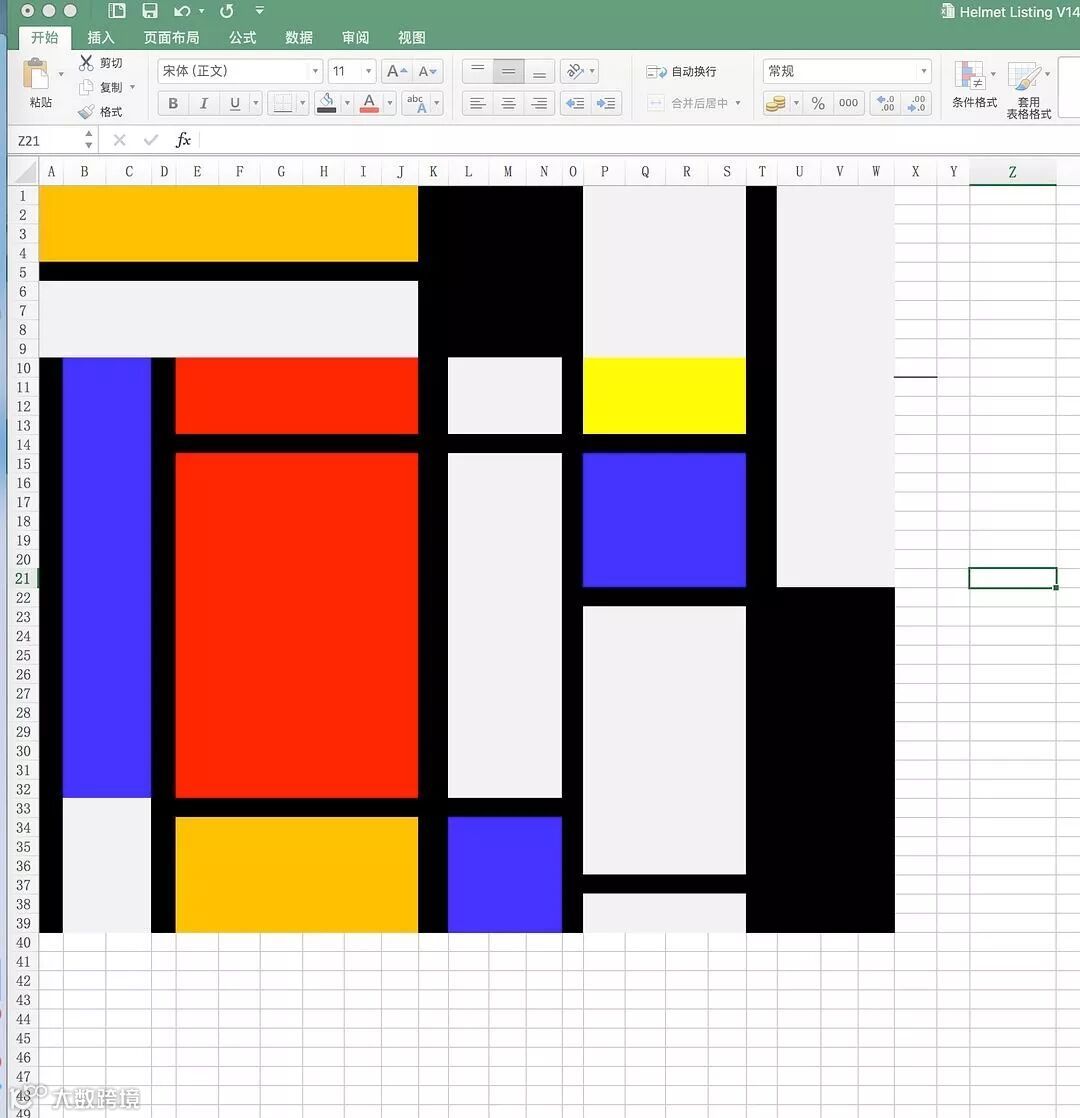Click the decrease decimal icon
Image resolution: width=1080 pixels, height=1118 pixels.
pyautogui.click(x=916, y=103)
